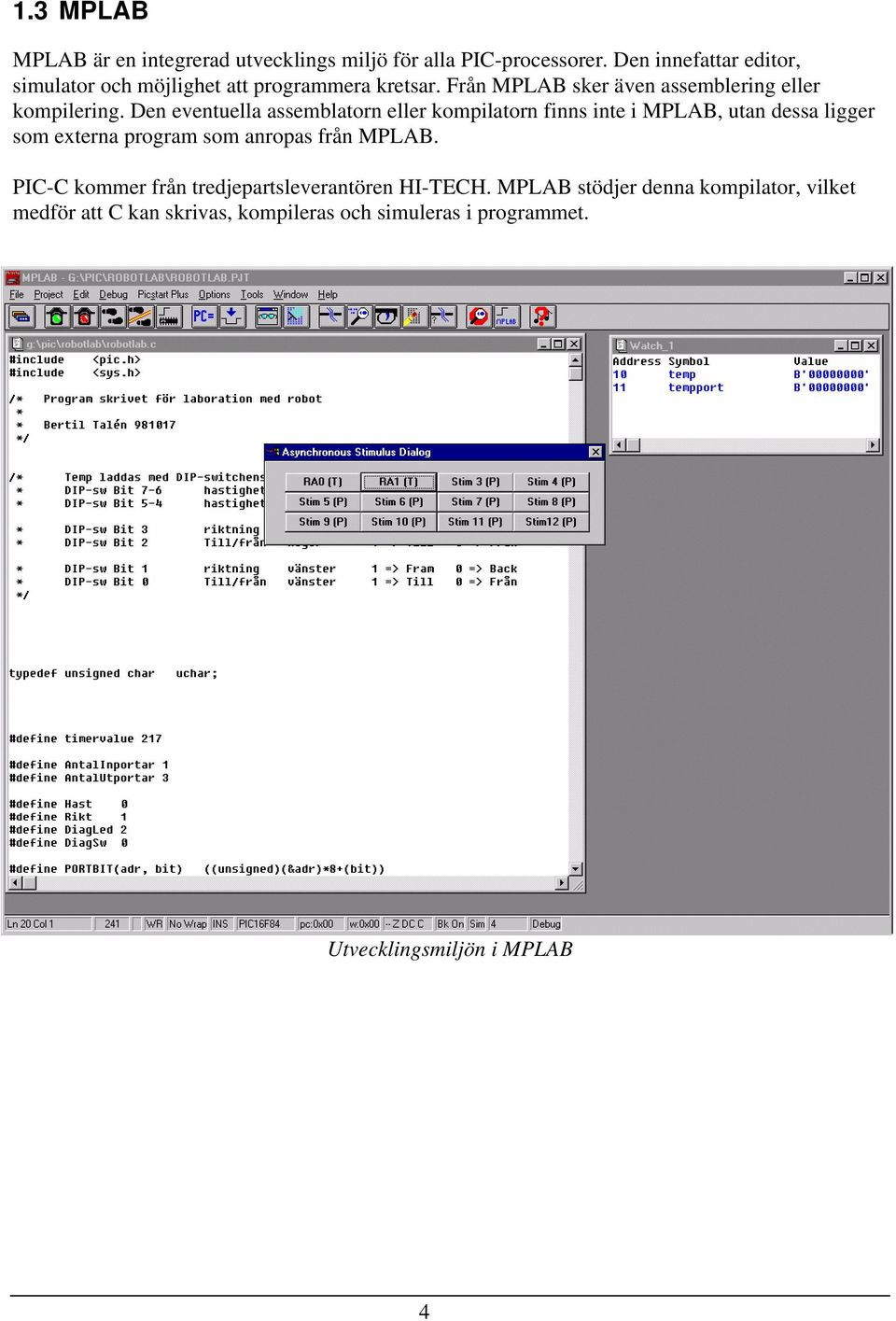Open the Options menu

(215, 295)
